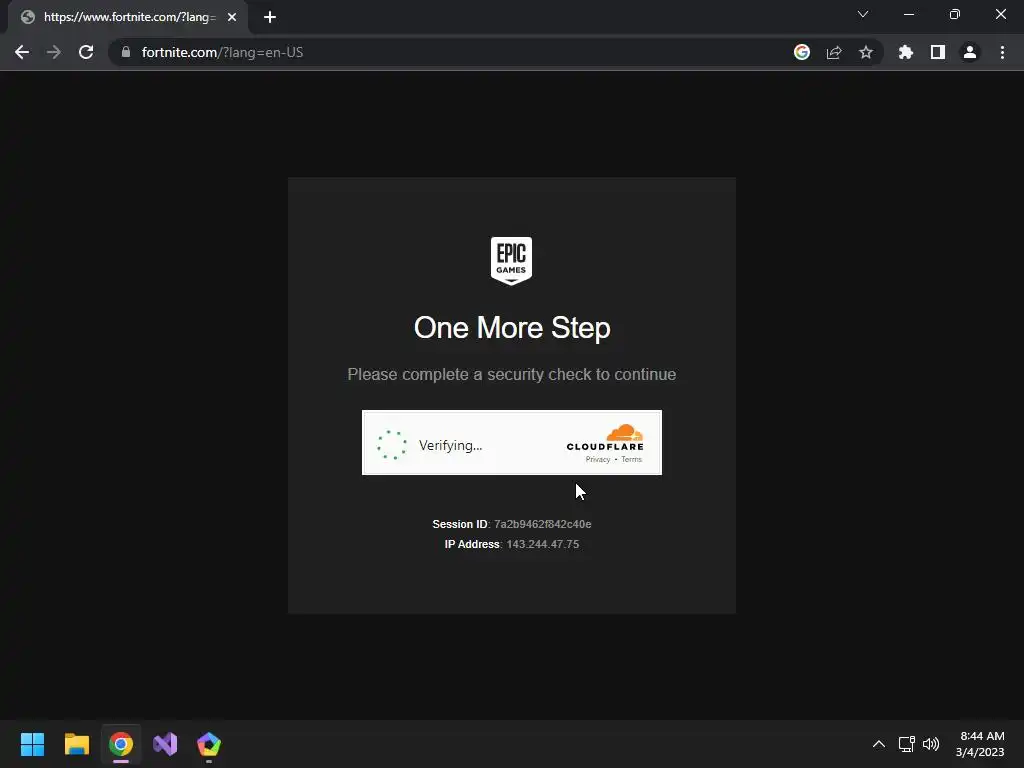Open the Extensions puzzle menu
The width and height of the screenshot is (1024, 768).
(x=906, y=52)
